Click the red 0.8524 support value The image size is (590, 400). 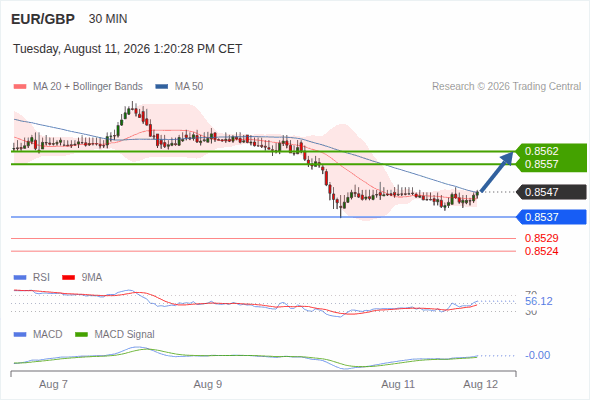tap(541, 251)
